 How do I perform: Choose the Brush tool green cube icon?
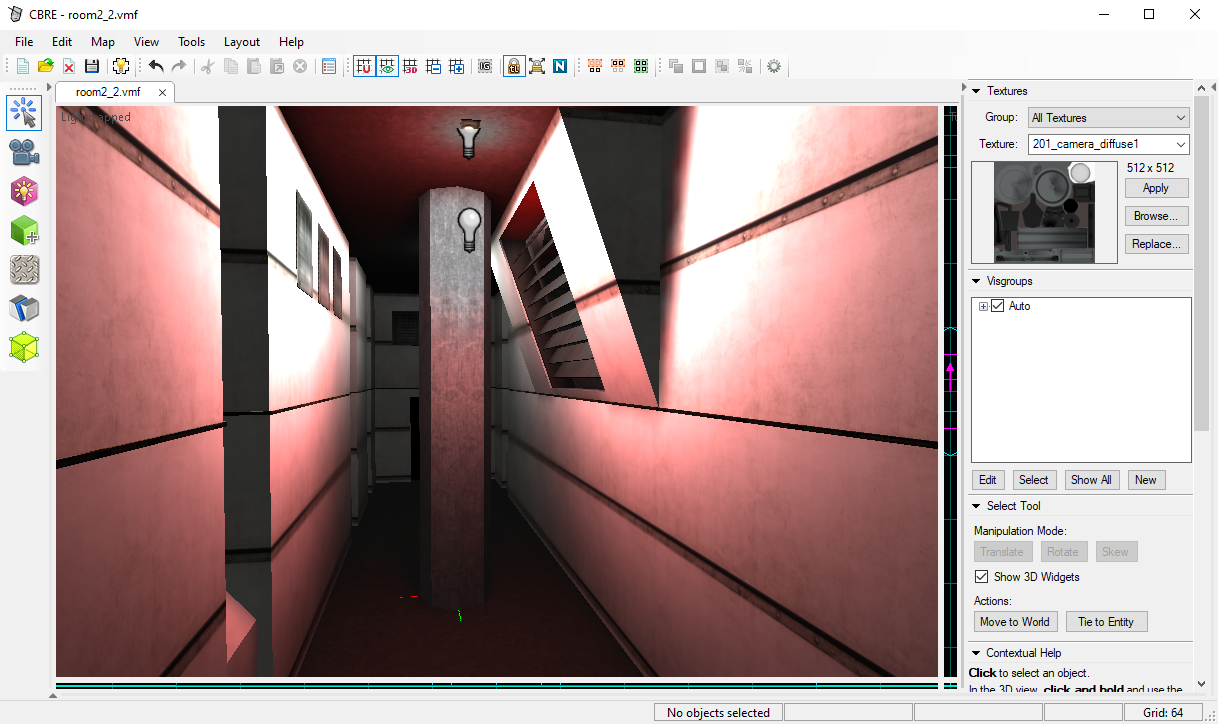click(24, 231)
